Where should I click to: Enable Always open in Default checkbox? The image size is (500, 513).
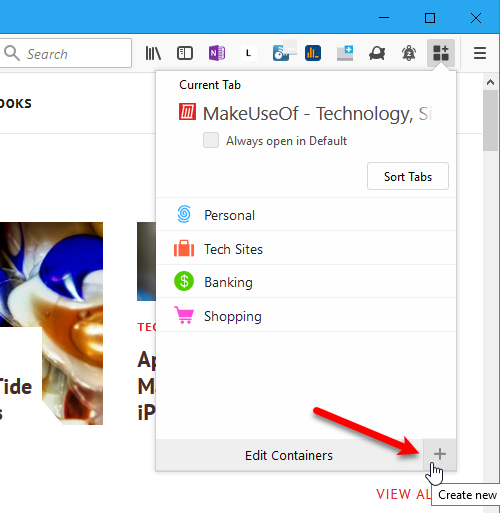pos(211,140)
